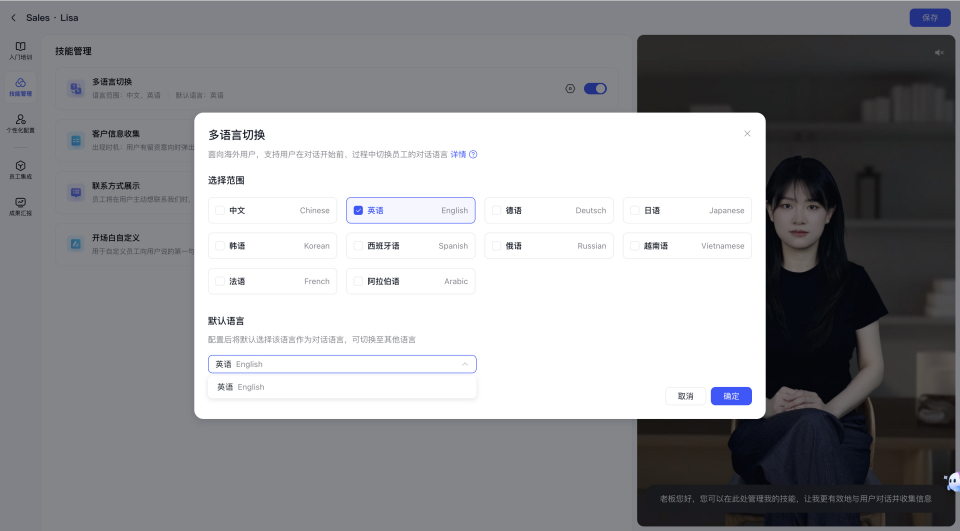Image resolution: width=960 pixels, height=531 pixels.
Task: Uncheck the 英语 English language checkbox
Action: (x=358, y=211)
